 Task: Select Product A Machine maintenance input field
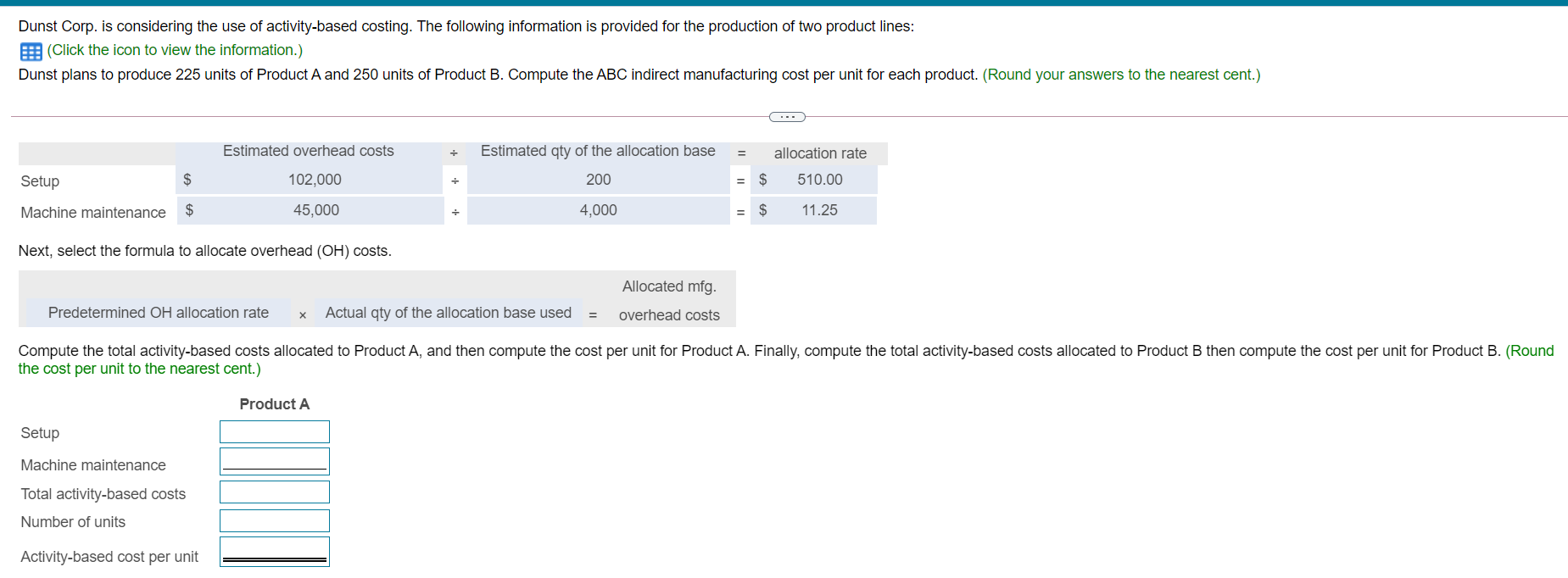(x=275, y=462)
